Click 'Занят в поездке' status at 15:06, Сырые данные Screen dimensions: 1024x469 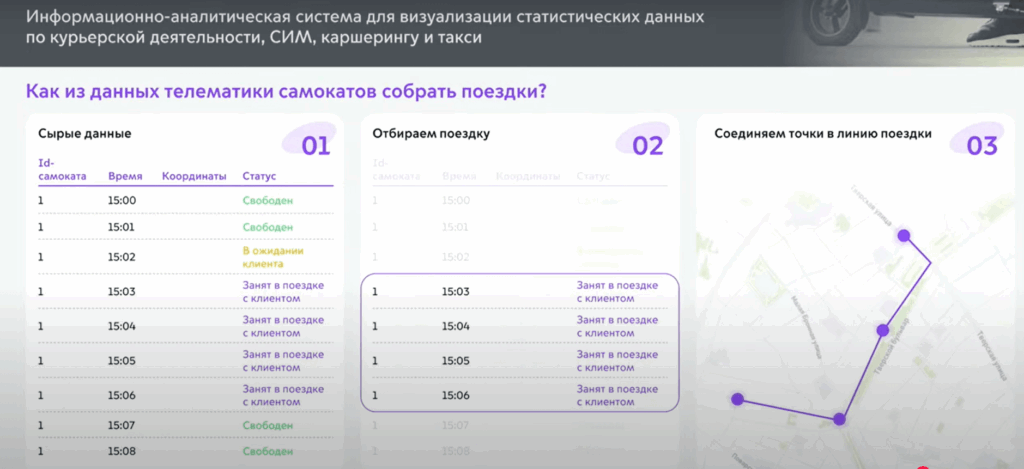(x=283, y=395)
